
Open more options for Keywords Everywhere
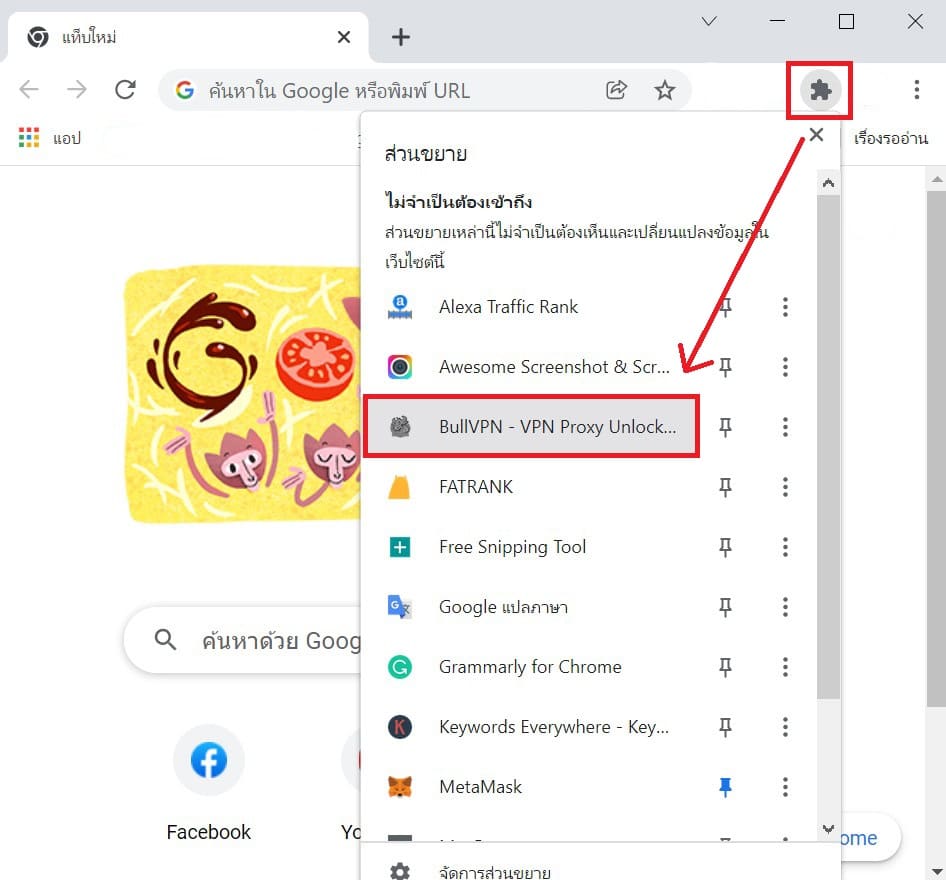[x=785, y=727]
